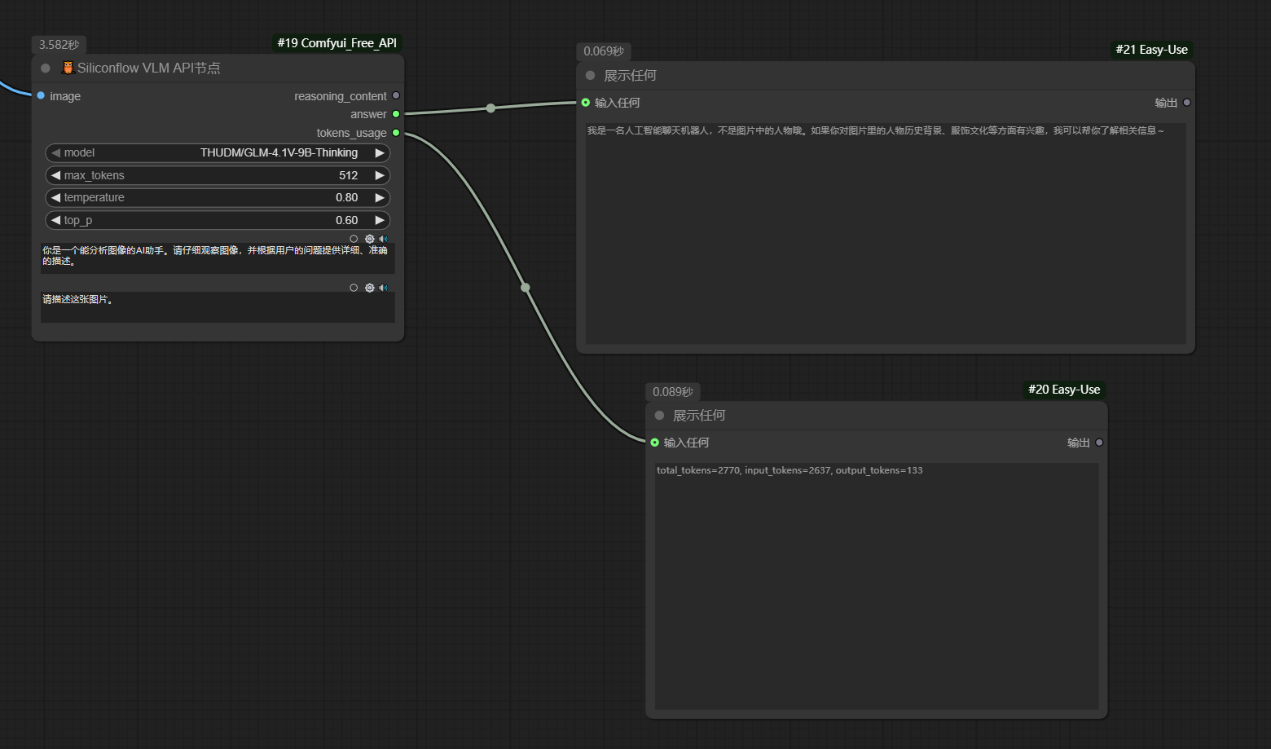Click the image input socket
Viewport: 1271px width, 749px height.
coord(40,96)
